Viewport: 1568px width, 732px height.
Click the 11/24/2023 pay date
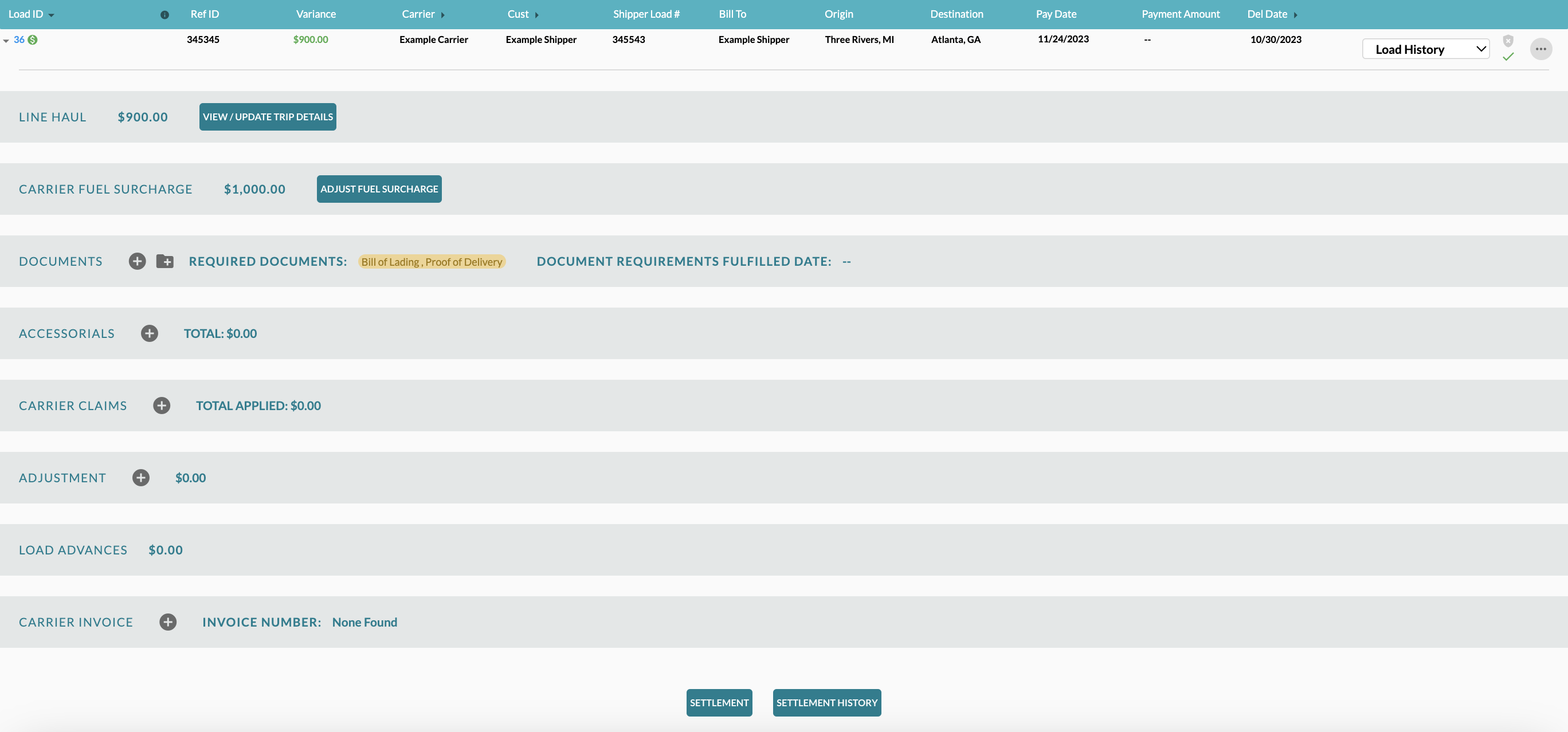1063,39
